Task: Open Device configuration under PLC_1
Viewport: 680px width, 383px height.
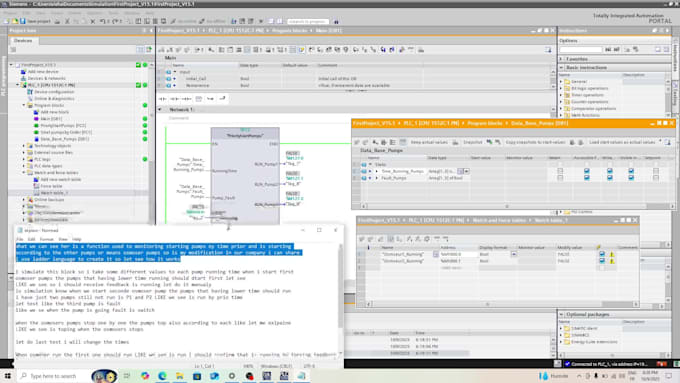Action: (54, 92)
